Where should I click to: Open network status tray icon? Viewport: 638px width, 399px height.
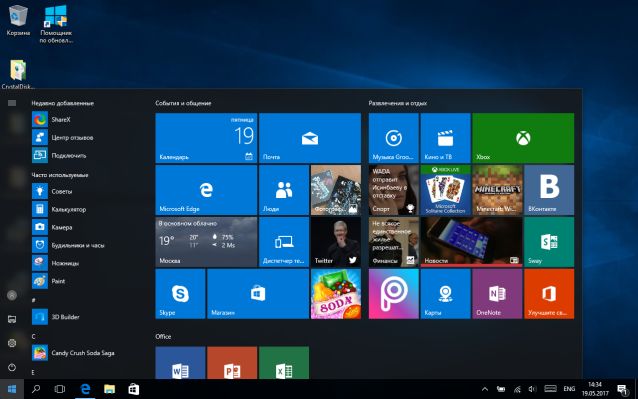pyautogui.click(x=517, y=389)
